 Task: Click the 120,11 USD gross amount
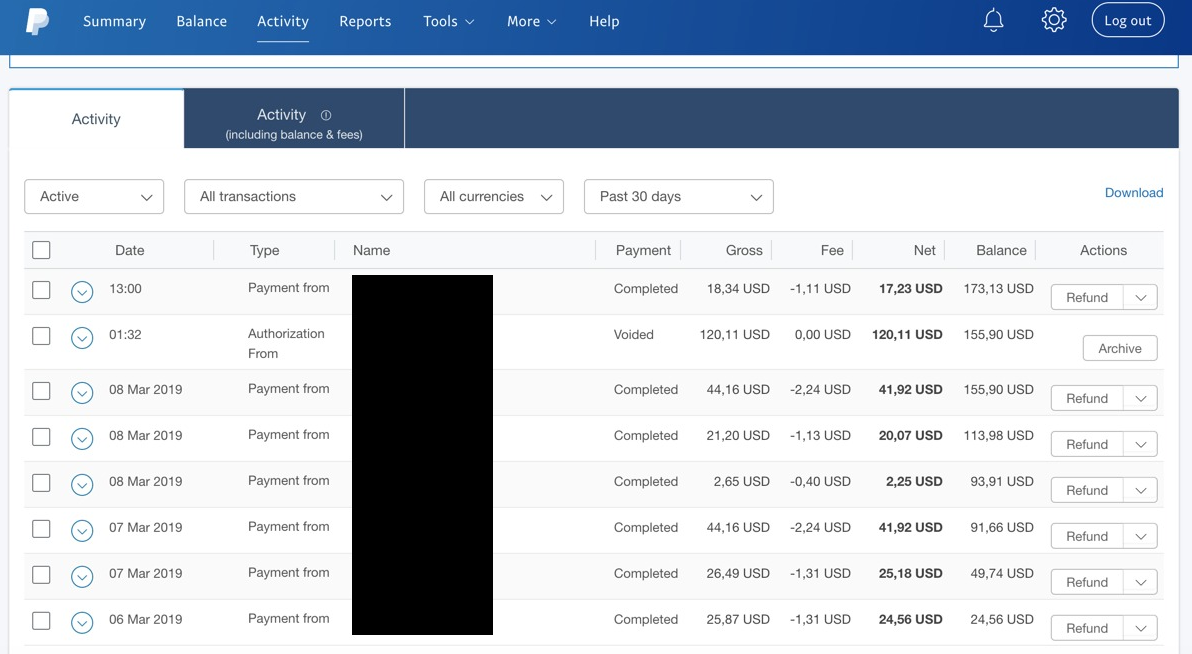tap(734, 335)
